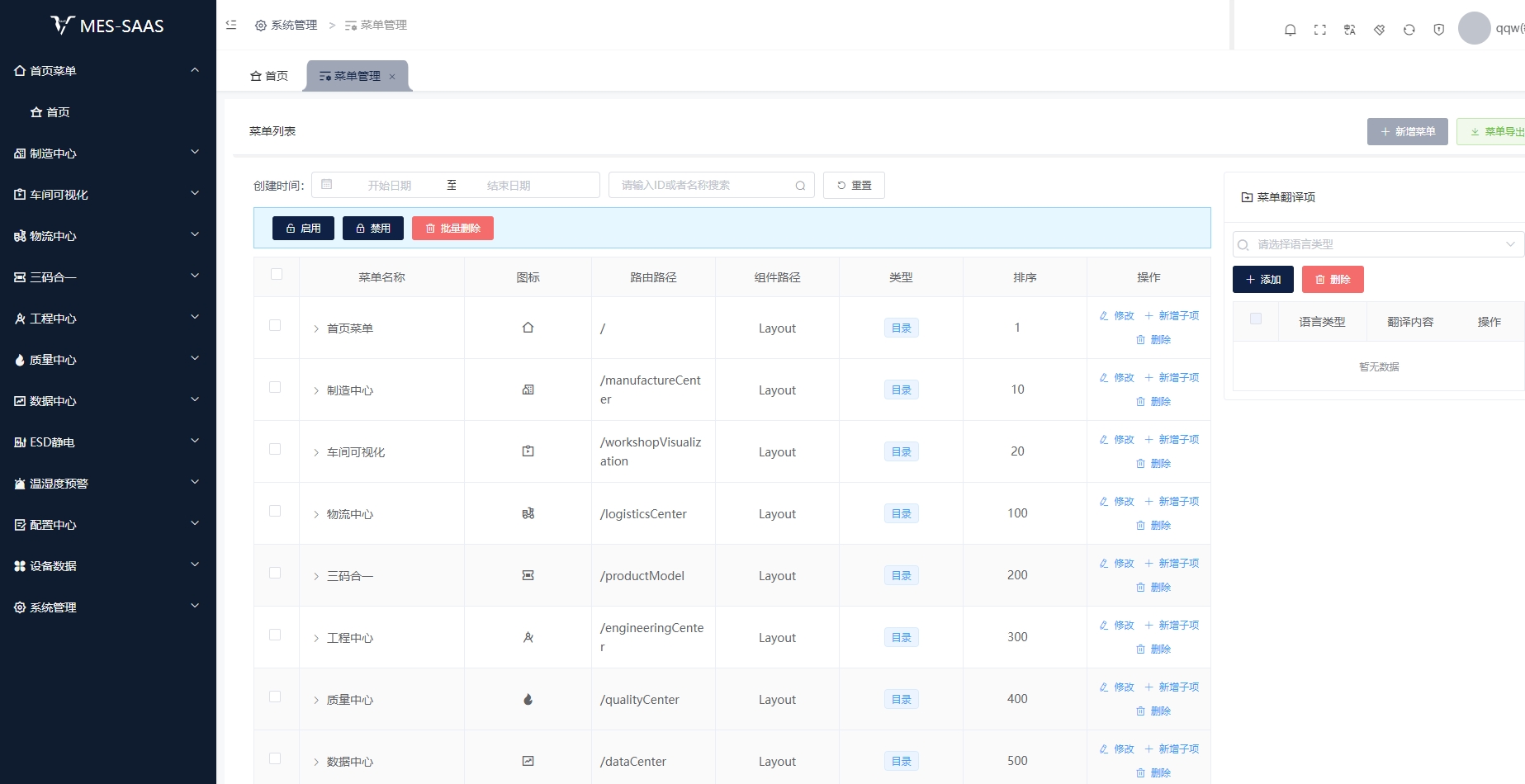Click the 质量中心 row droplet icon
Screen dimensions: 1525x784
[528, 699]
